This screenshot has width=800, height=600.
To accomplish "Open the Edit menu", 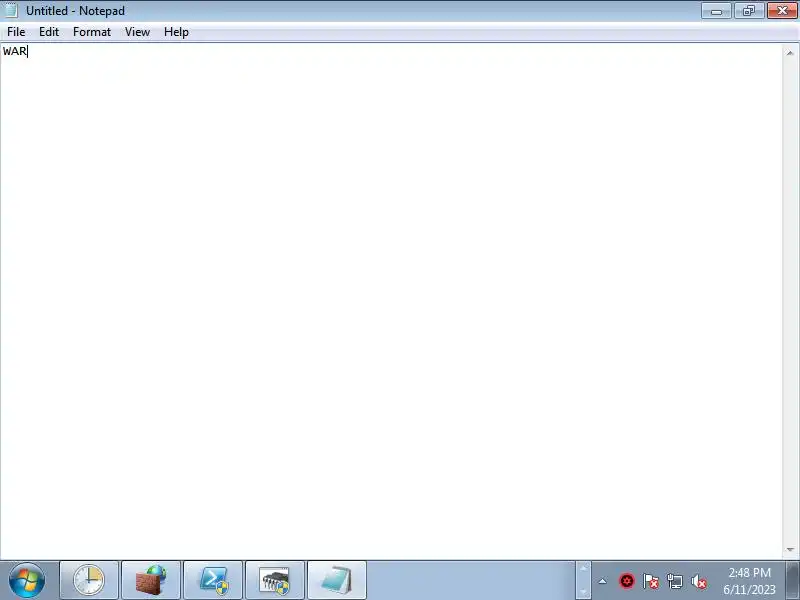I will (x=49, y=32).
